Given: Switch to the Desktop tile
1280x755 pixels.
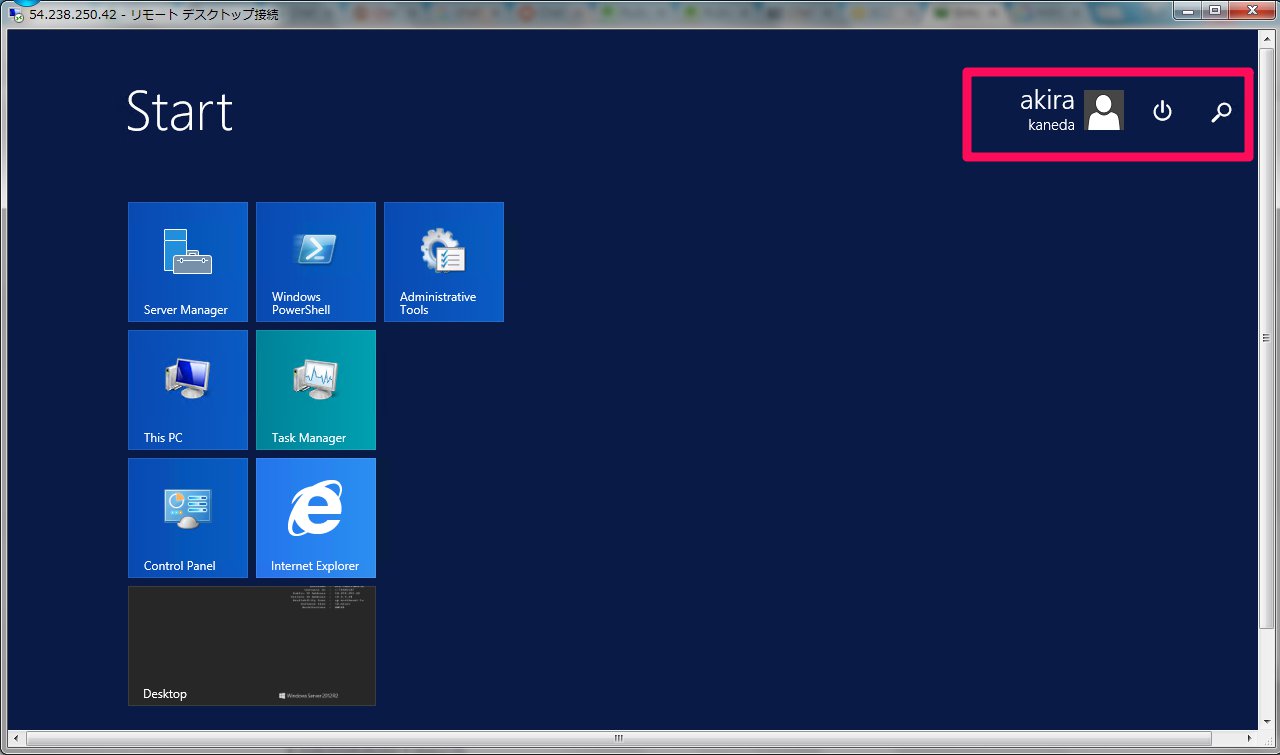Looking at the screenshot, I should click(x=252, y=646).
